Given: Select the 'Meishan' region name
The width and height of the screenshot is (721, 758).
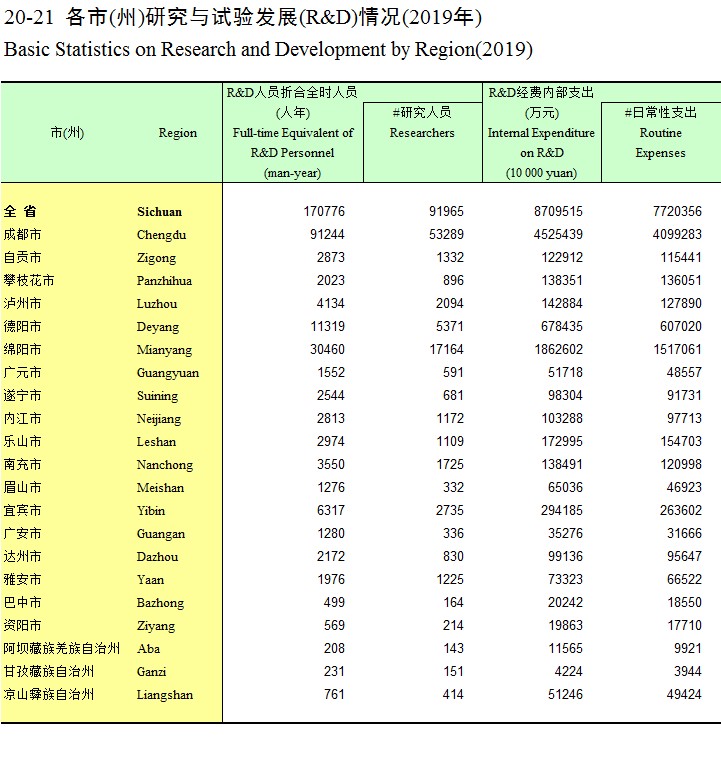Looking at the screenshot, I should [x=160, y=488].
